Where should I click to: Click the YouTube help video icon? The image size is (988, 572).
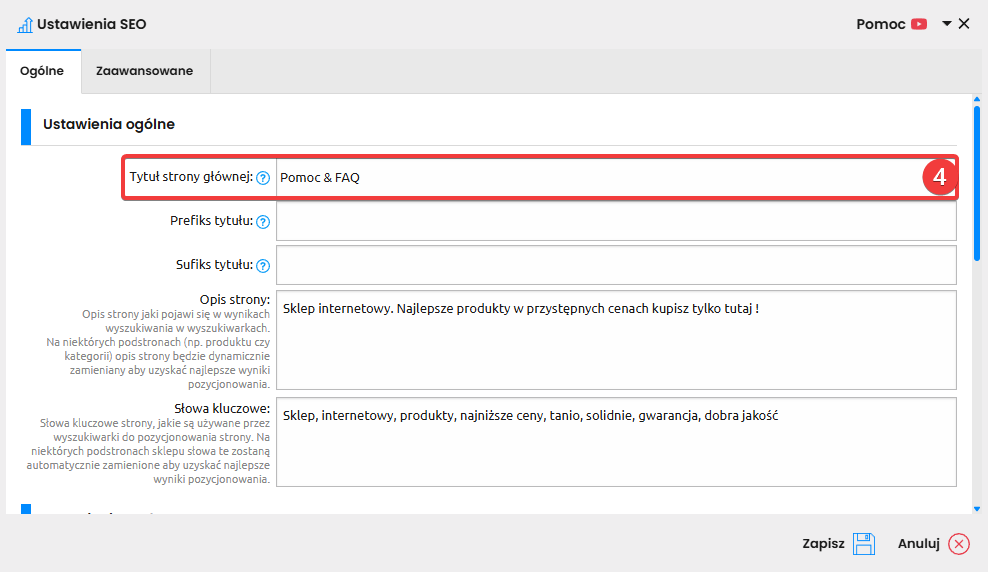tap(919, 24)
